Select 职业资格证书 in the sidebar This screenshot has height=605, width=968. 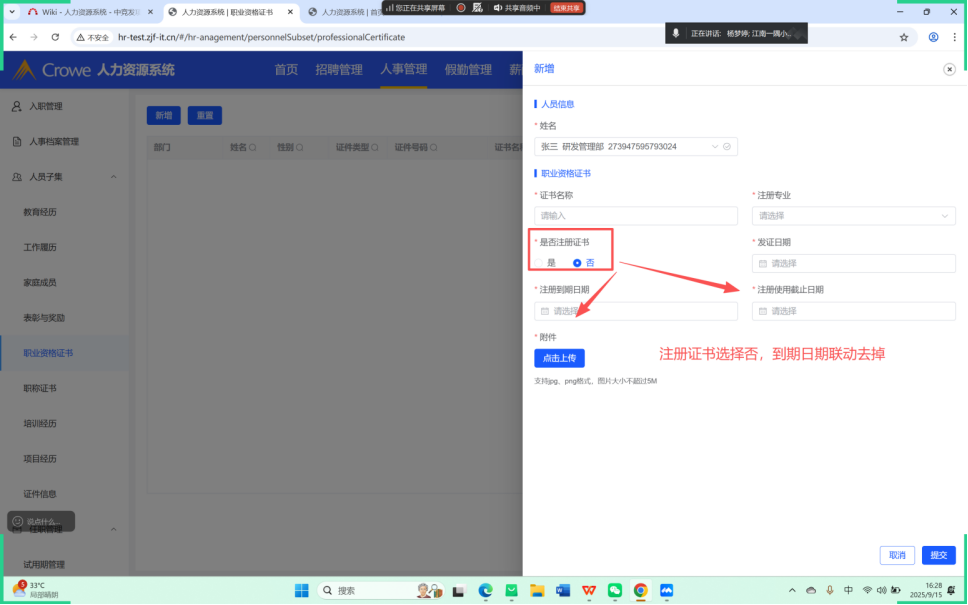pyautogui.click(x=64, y=353)
